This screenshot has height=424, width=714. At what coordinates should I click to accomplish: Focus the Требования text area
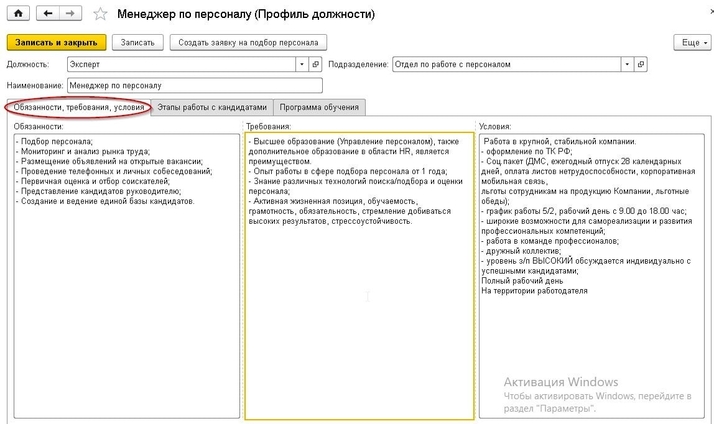[359, 300]
